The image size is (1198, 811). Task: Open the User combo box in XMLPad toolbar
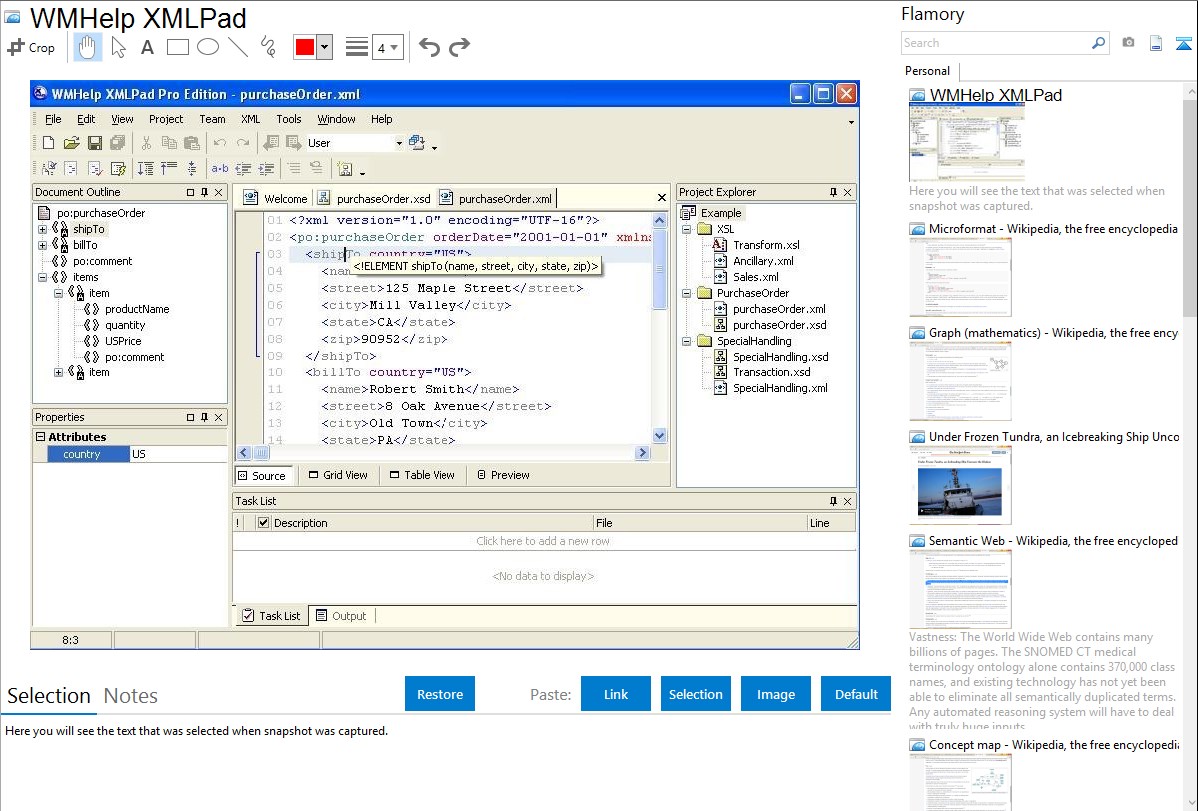coord(399,143)
